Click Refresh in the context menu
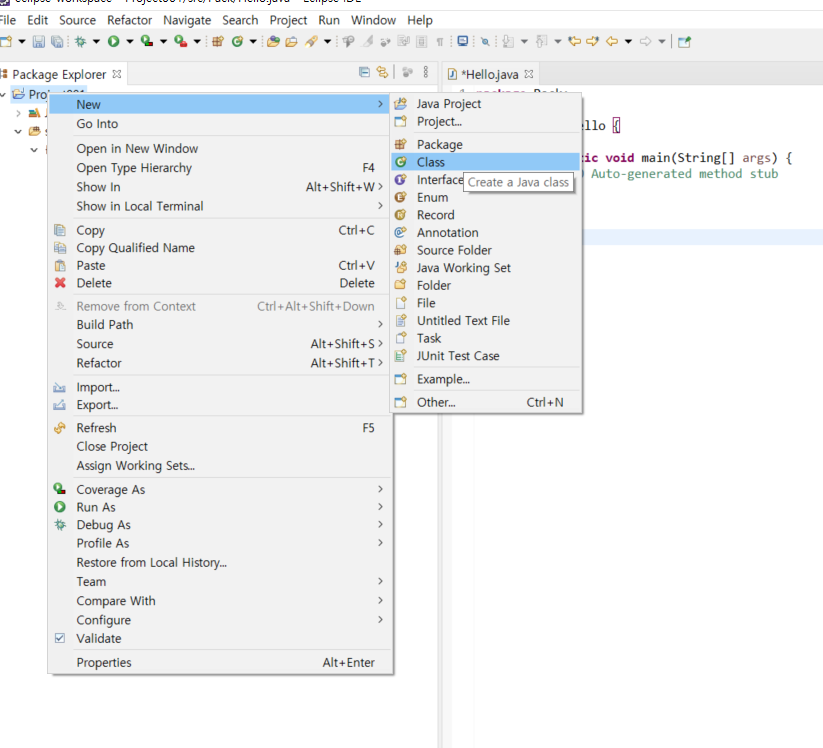Viewport: 823px width, 748px height. click(x=220, y=428)
